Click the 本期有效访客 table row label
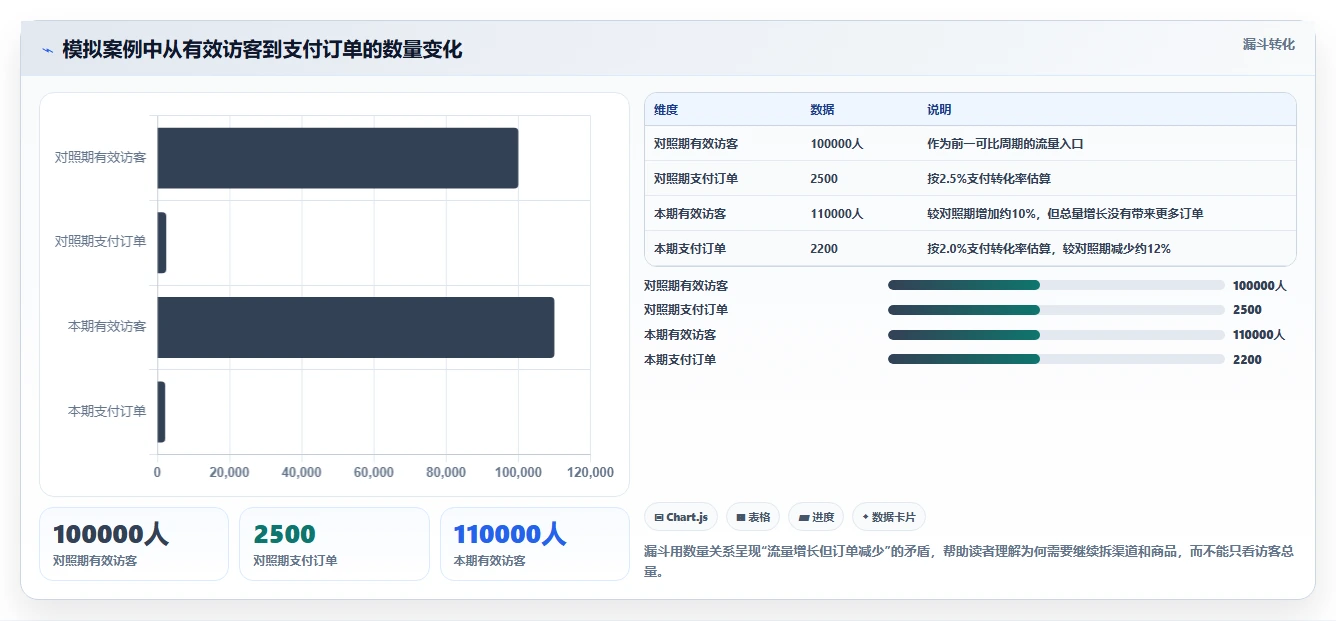The width and height of the screenshot is (1336, 621). (x=690, y=214)
